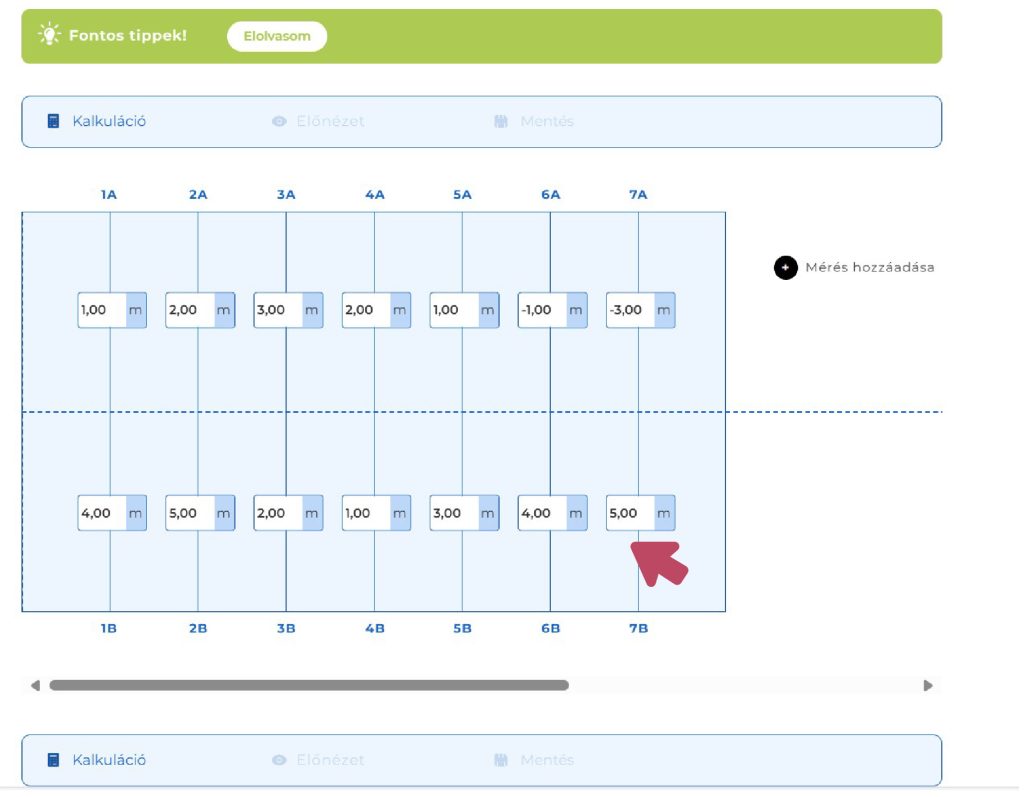Click the calculator icon in top Kalkuláció tab
1024x797 pixels.
click(x=54, y=121)
